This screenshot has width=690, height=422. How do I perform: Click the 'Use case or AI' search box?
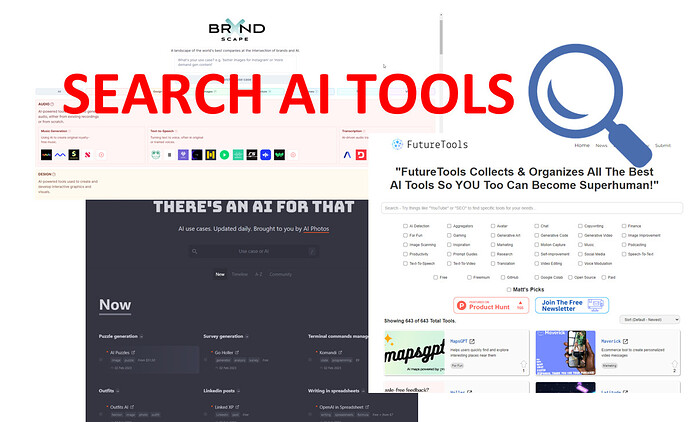point(253,251)
